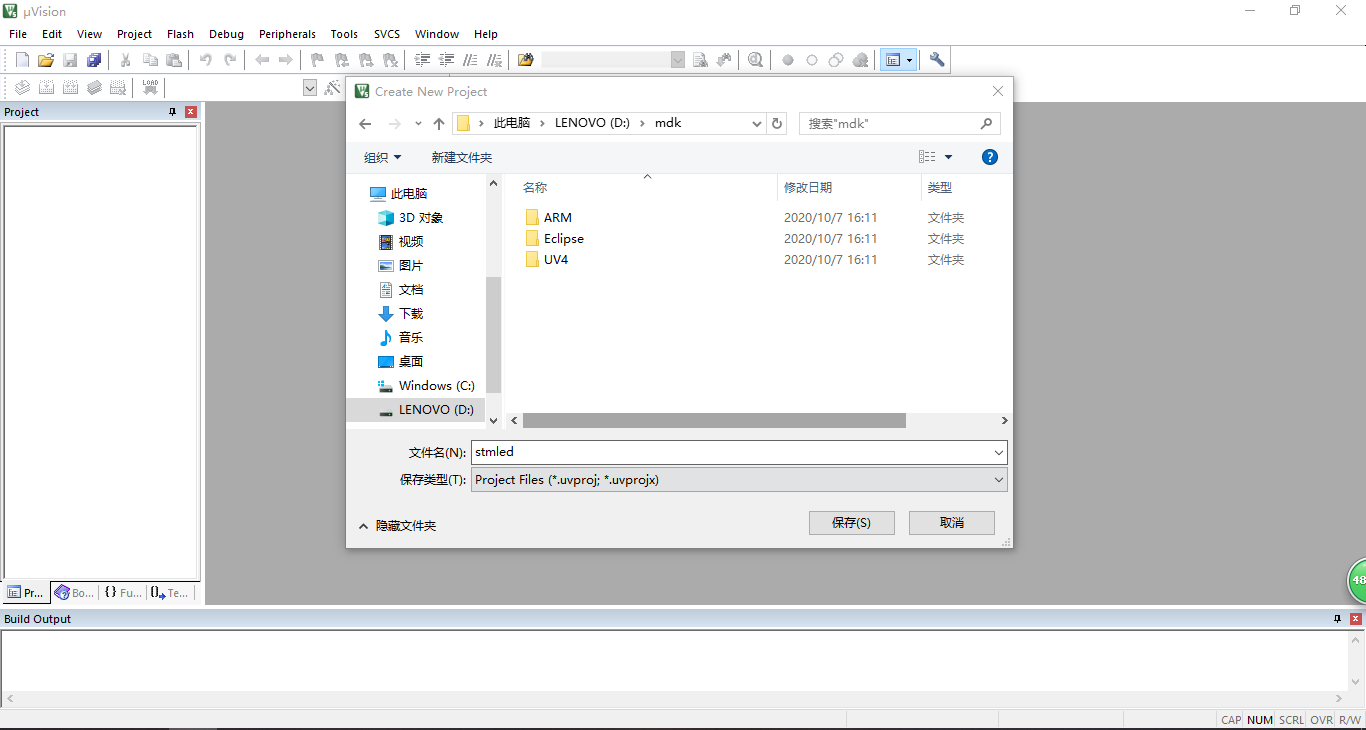1366x730 pixels.
Task: Navigate backwards with the left arrow
Action: pyautogui.click(x=262, y=60)
